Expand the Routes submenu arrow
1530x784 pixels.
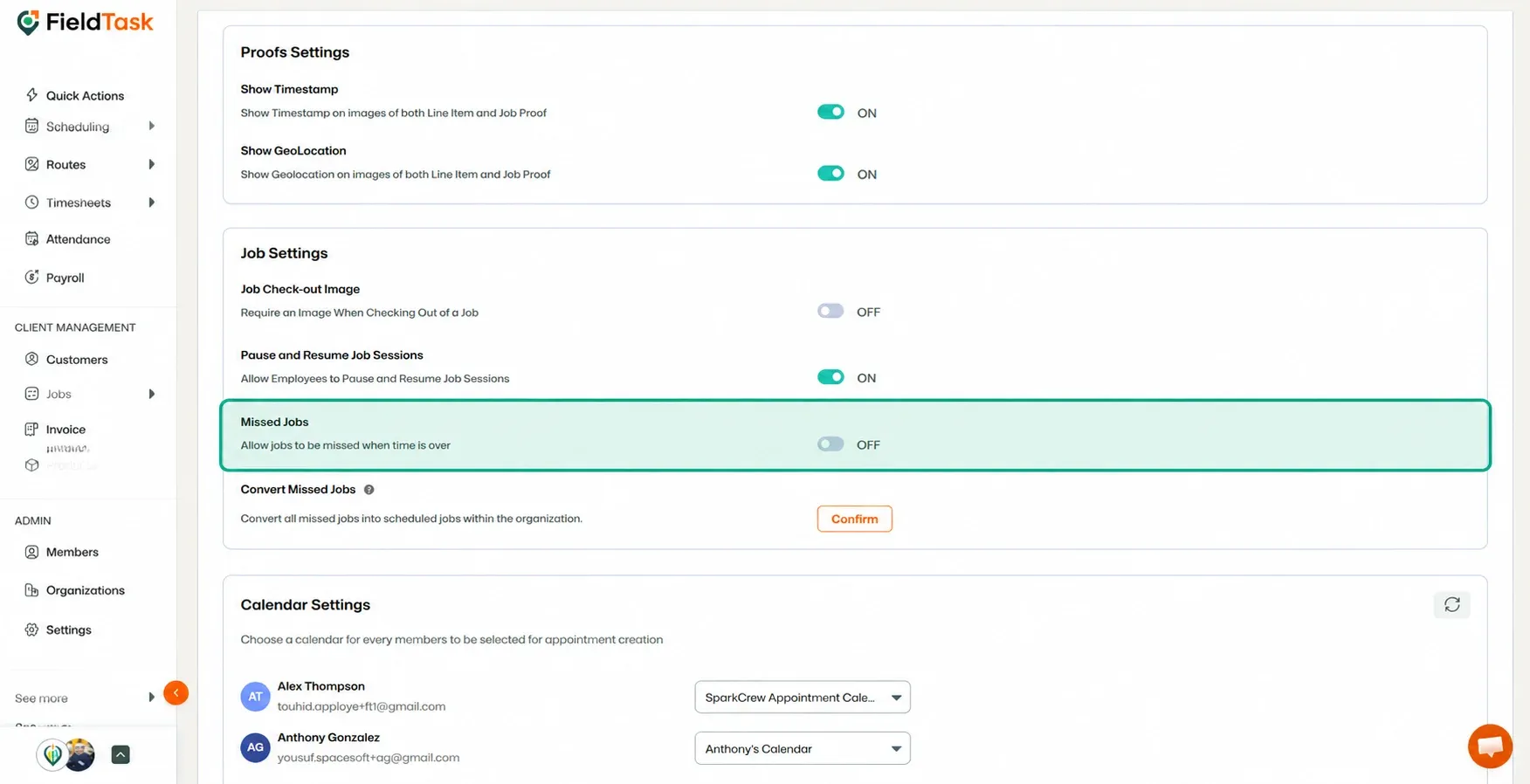[152, 164]
